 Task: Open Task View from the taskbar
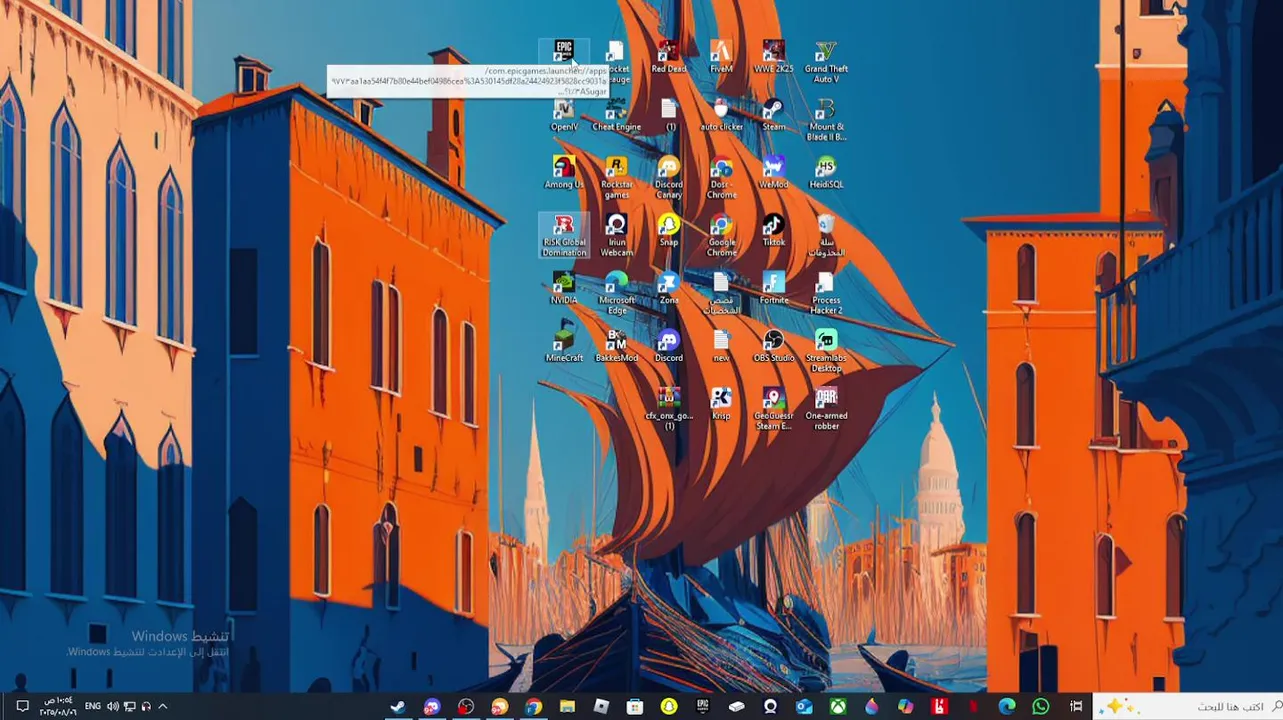pos(1076,706)
